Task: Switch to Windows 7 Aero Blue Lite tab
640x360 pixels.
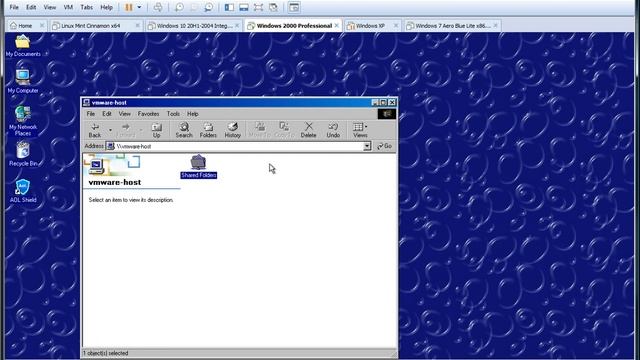Action: point(453,26)
